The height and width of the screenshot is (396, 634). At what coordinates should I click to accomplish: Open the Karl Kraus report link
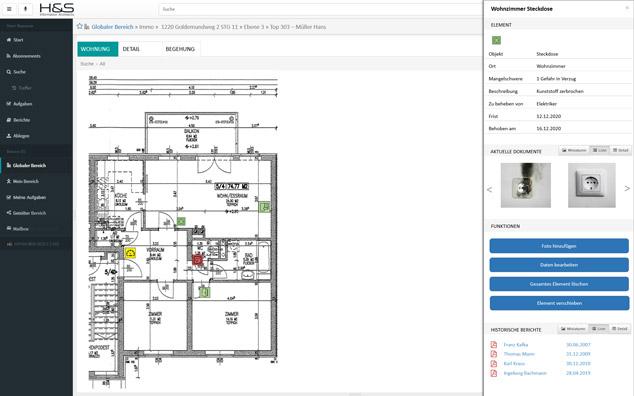pos(514,364)
